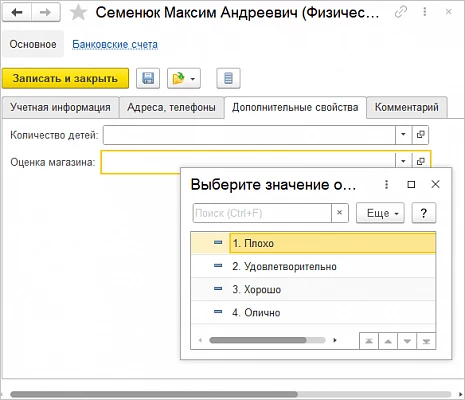Move up one item in list
The height and width of the screenshot is (400, 465).
tap(388, 341)
